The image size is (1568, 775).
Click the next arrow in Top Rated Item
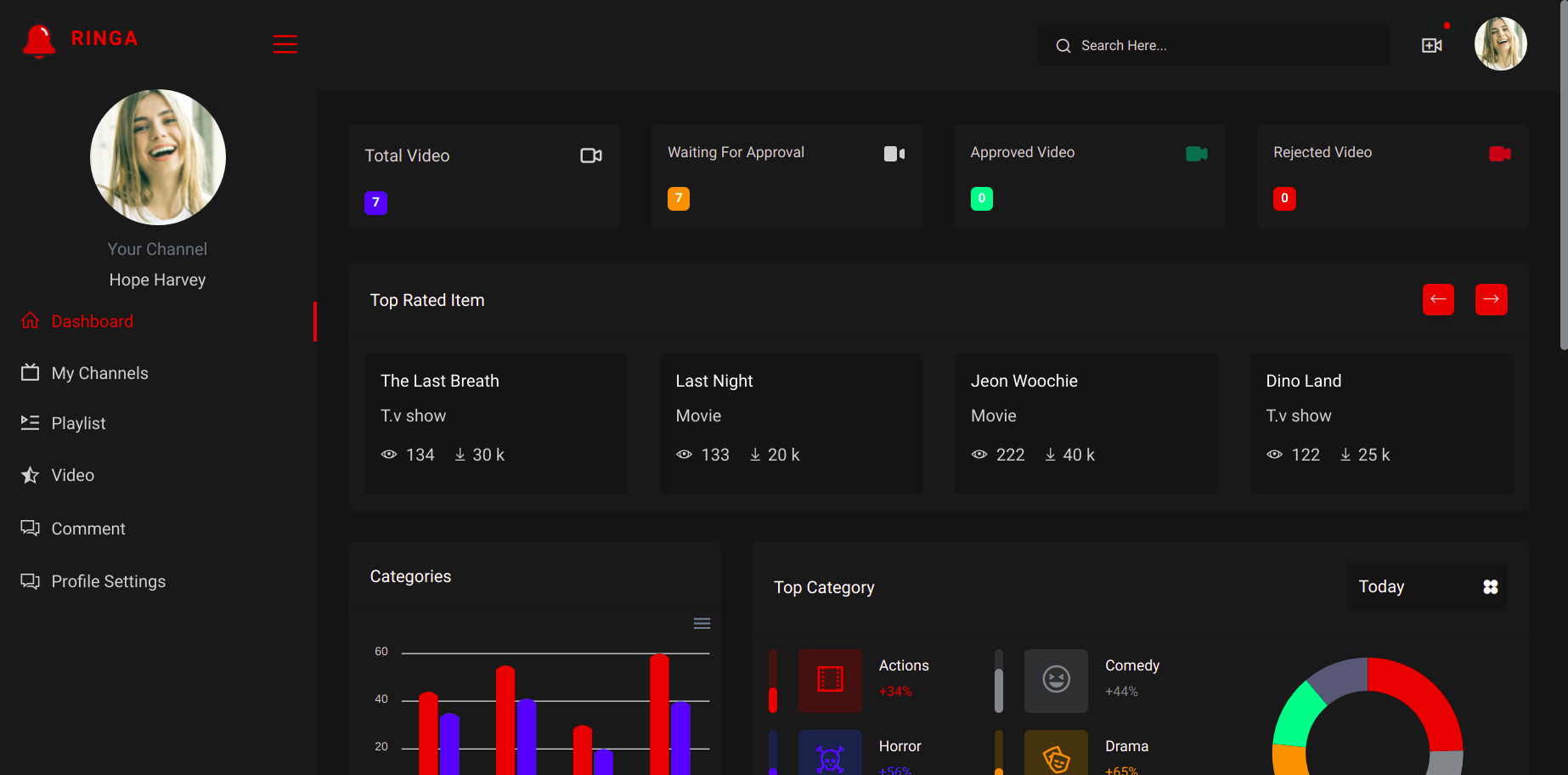click(1492, 299)
